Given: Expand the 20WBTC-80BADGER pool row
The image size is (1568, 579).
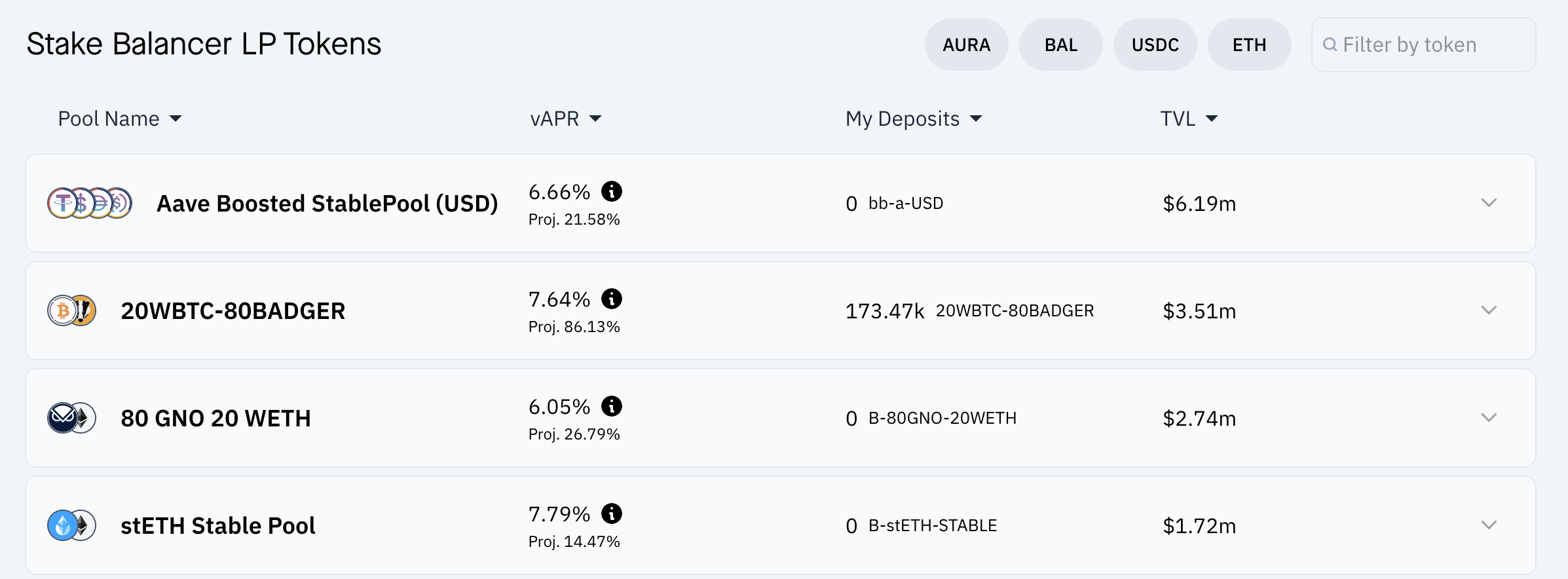Looking at the screenshot, I should point(1489,310).
